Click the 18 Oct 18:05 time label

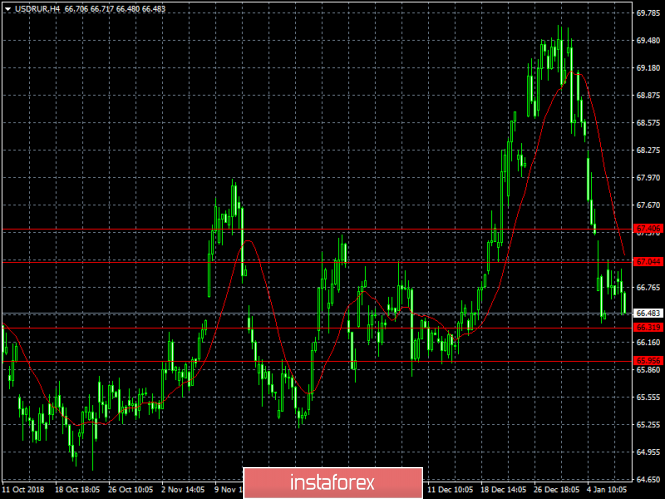[76, 491]
